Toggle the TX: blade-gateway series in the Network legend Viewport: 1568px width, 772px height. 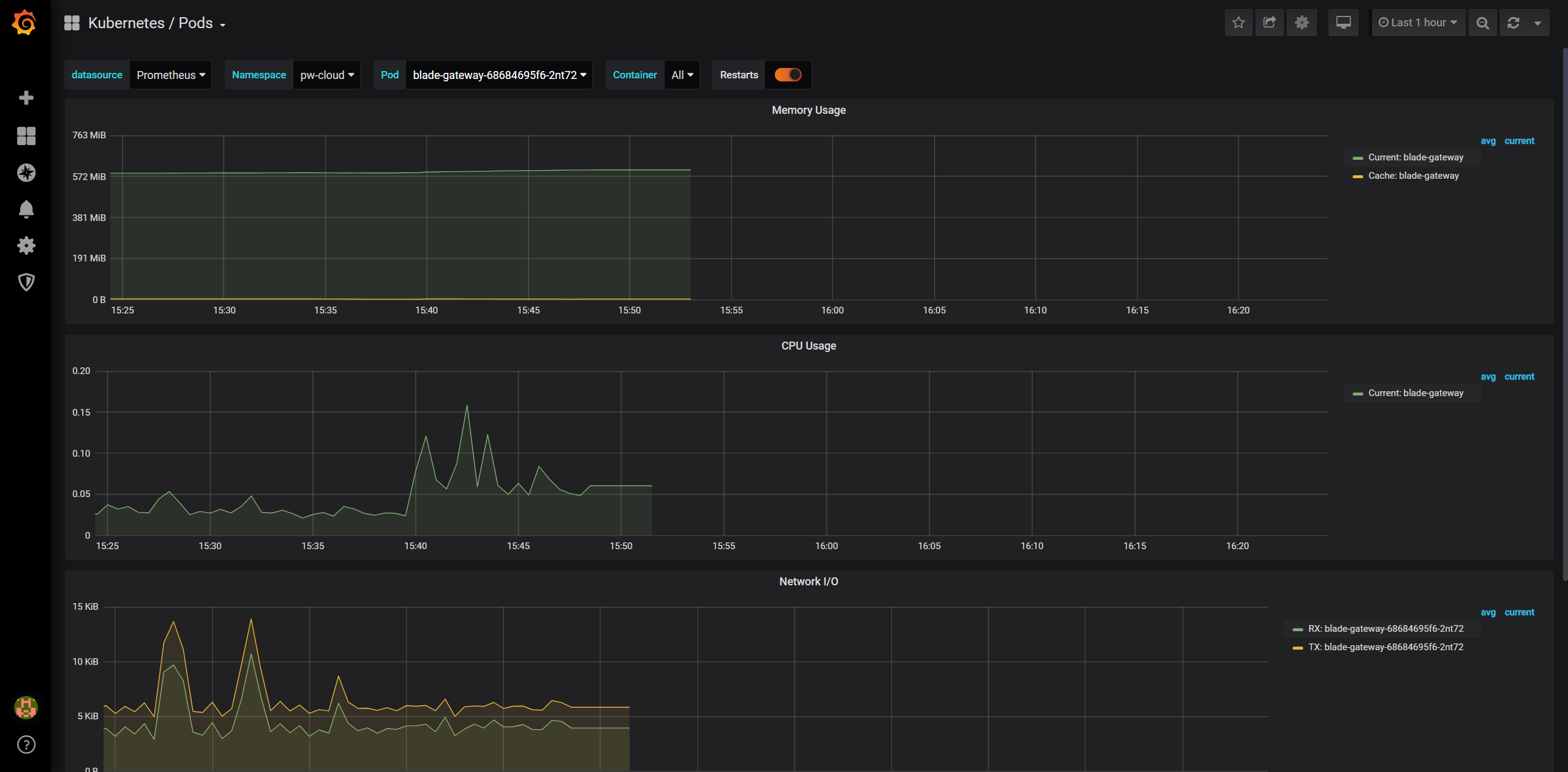pos(1385,647)
